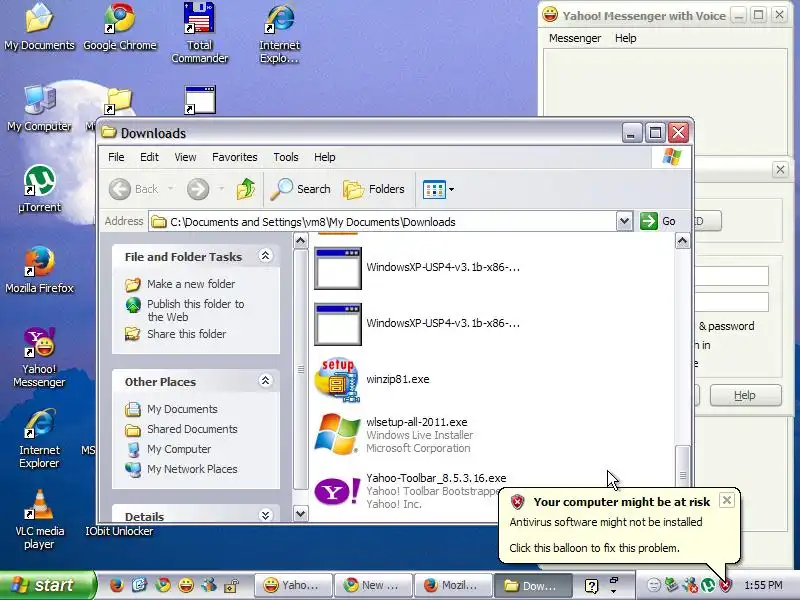Viewport: 800px width, 600px height.
Task: Open the My Documents desktop icon
Action: click(39, 27)
